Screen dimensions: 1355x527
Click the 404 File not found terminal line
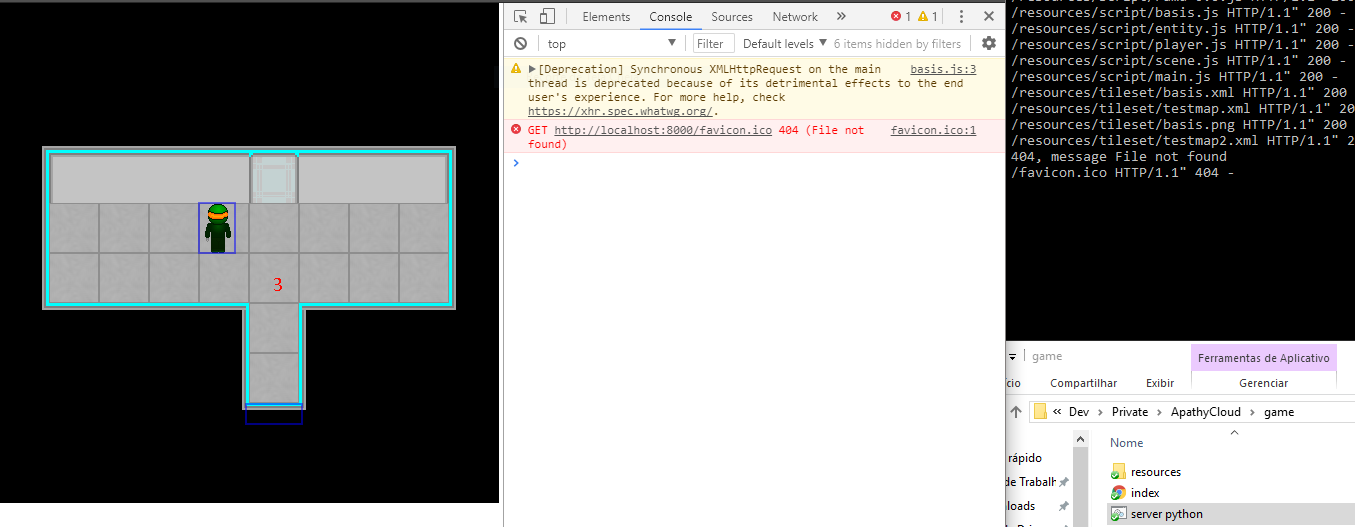pos(1119,157)
